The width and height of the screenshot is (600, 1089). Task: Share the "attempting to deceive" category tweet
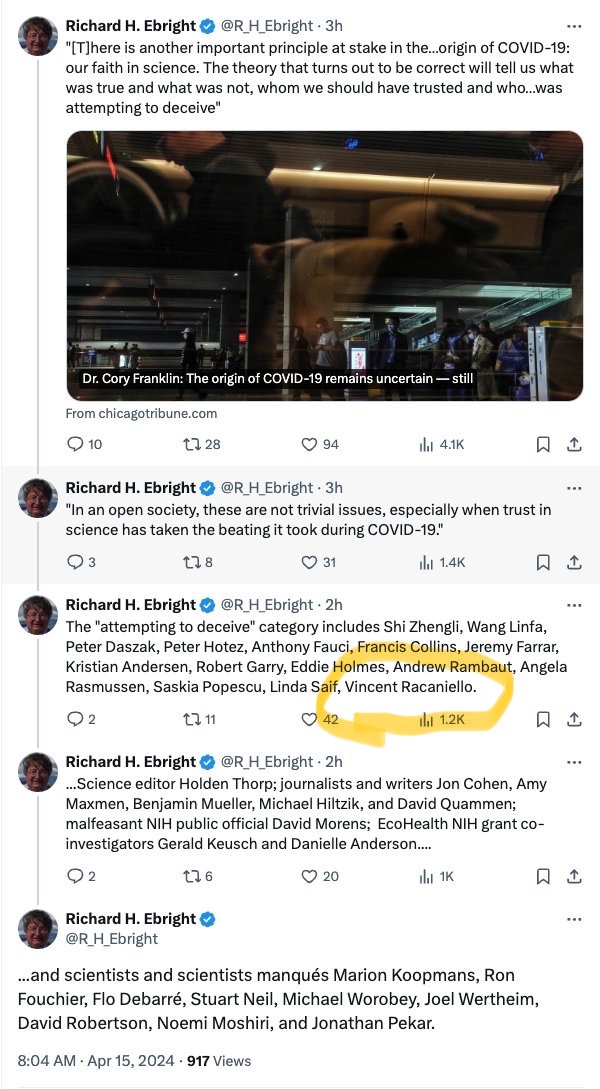pos(574,720)
